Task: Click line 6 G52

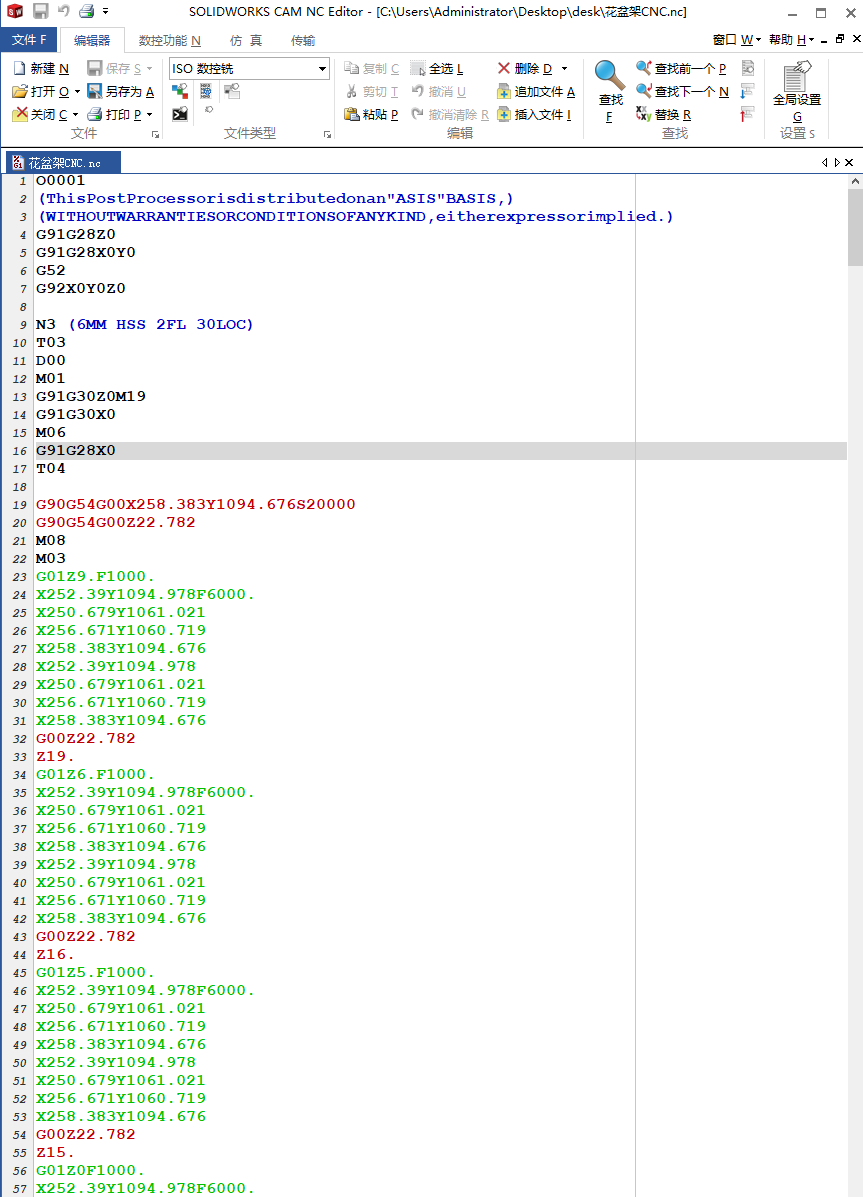Action: coord(50,270)
